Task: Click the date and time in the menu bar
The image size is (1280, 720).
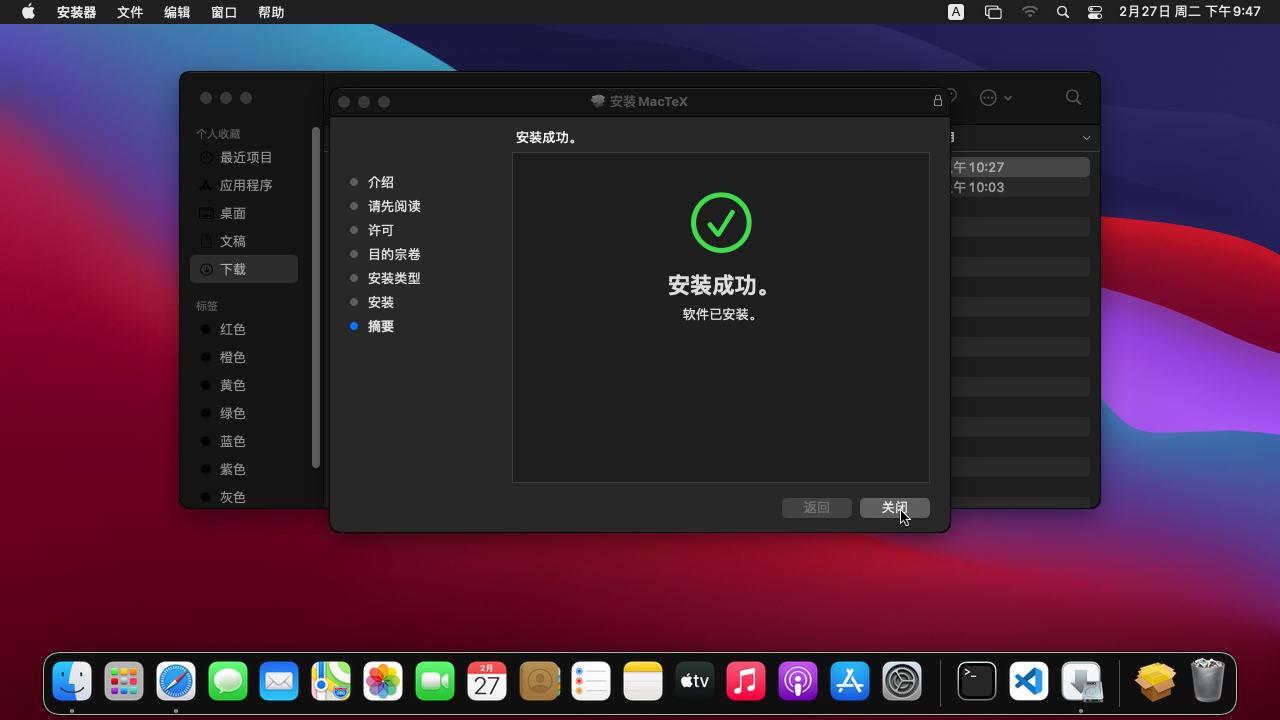Action: pos(1190,12)
